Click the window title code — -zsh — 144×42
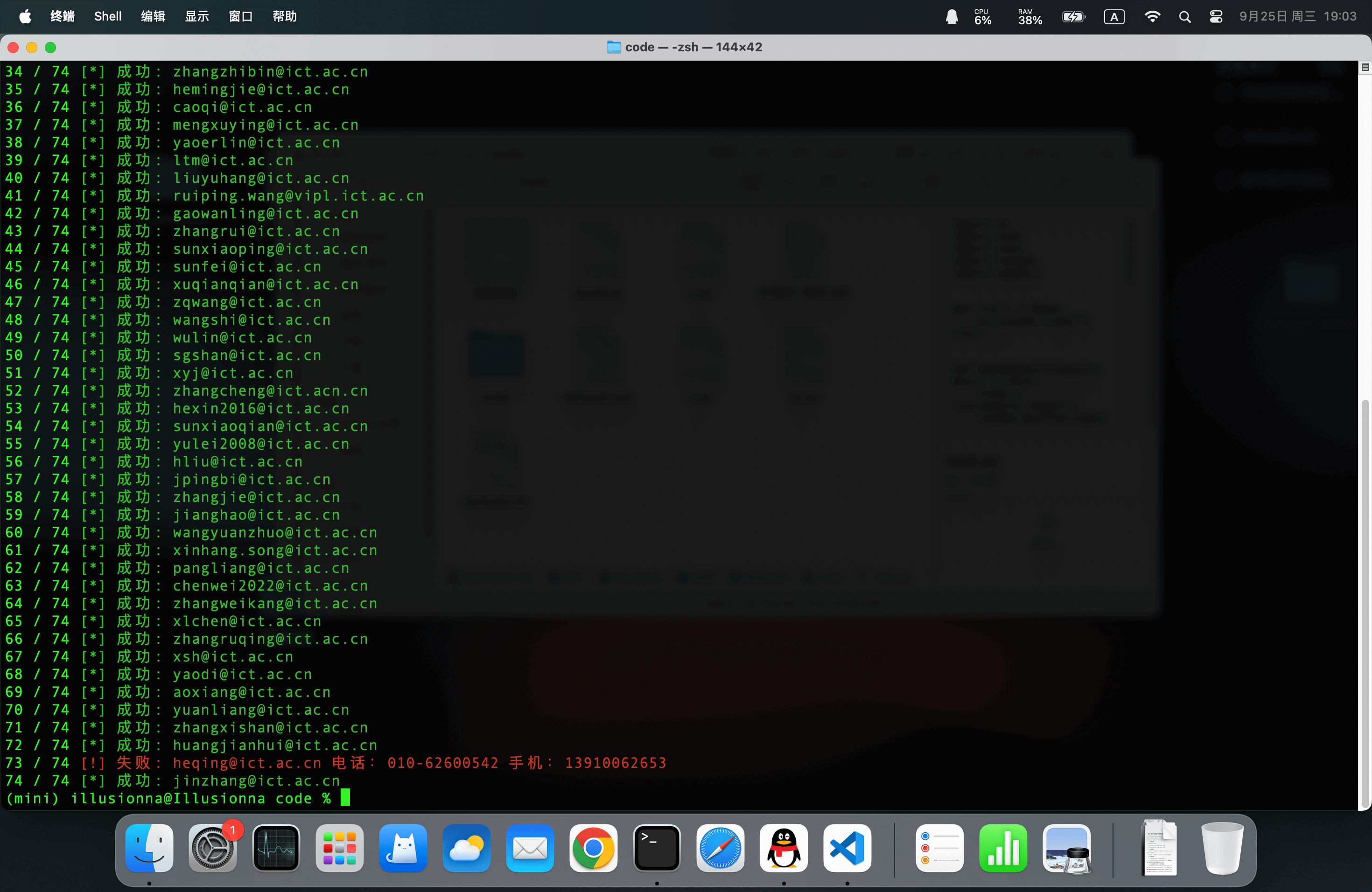 [x=693, y=47]
